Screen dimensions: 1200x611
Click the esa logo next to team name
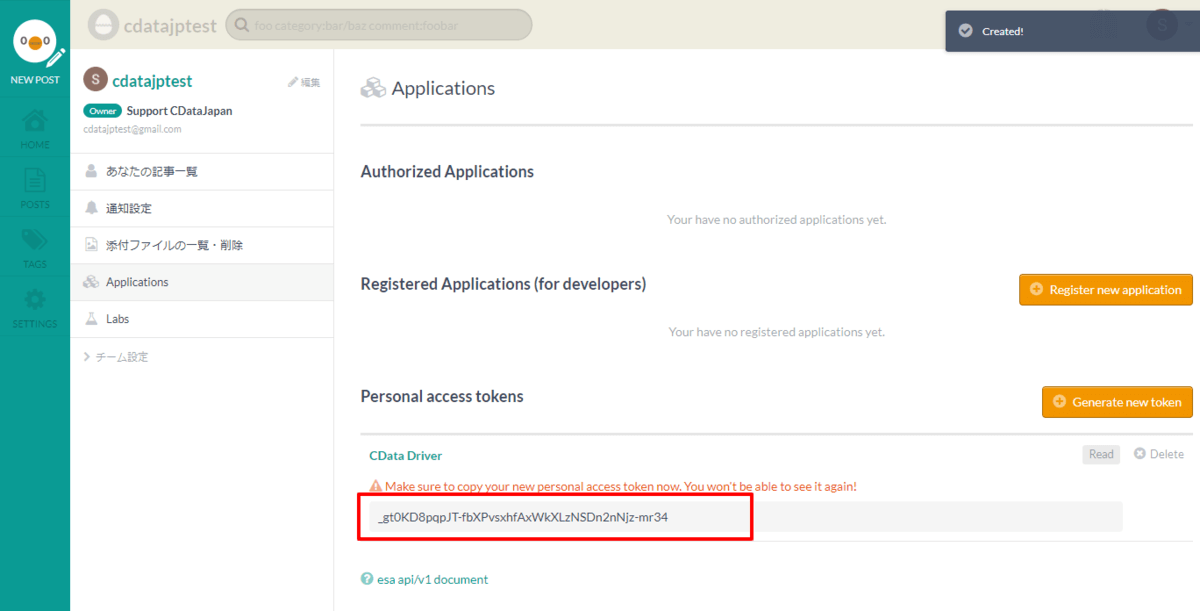click(x=103, y=25)
